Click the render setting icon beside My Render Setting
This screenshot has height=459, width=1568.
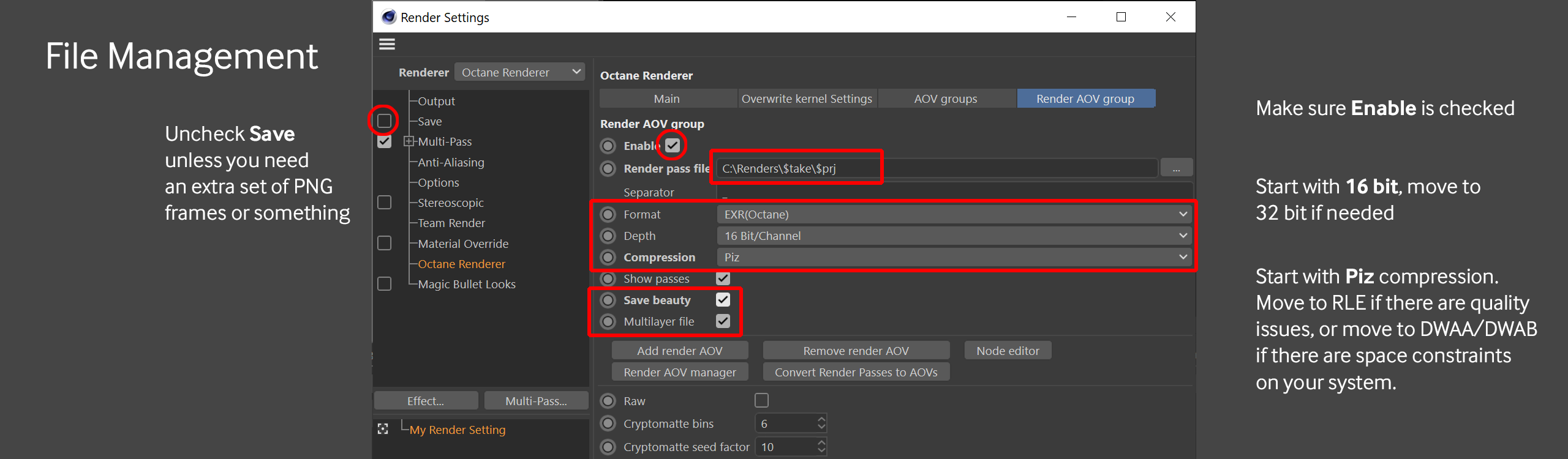coord(383,429)
